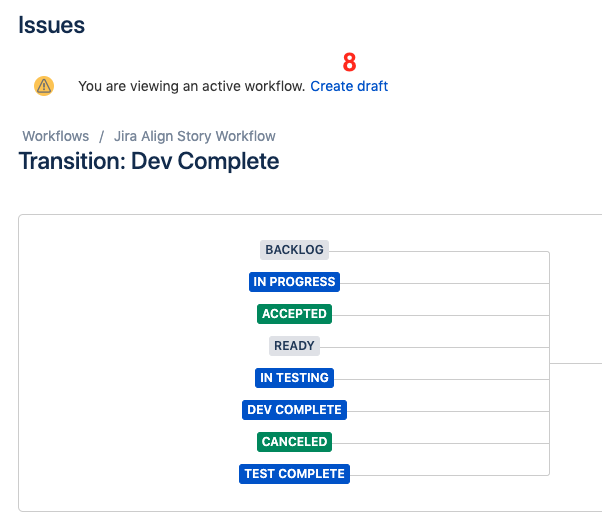The width and height of the screenshot is (602, 513).
Task: Click the green ACCEPTED status badge
Action: (294, 314)
